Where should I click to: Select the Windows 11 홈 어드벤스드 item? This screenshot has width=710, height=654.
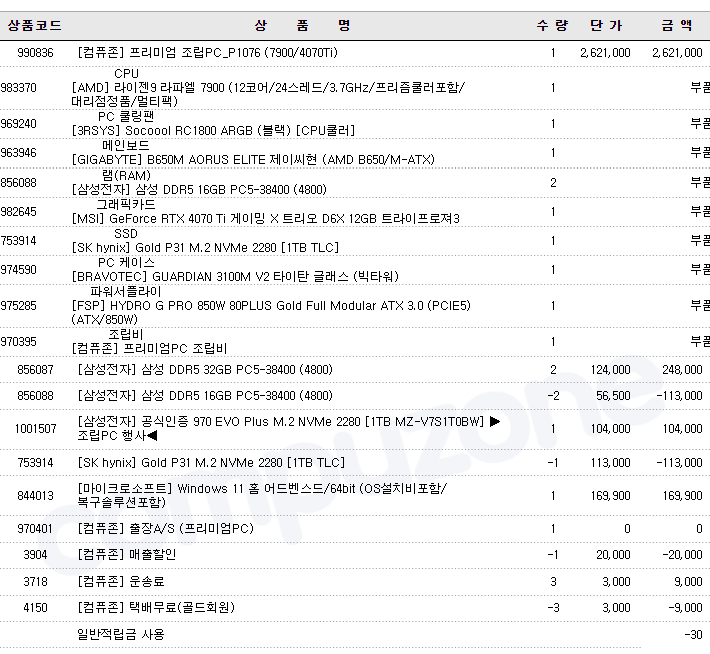262,489
